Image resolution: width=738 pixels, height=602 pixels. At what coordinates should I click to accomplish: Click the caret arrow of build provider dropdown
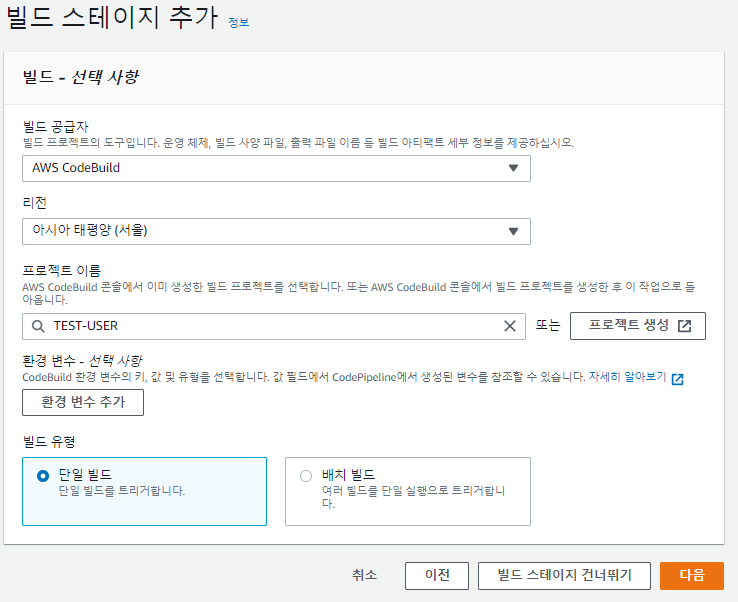(x=513, y=168)
